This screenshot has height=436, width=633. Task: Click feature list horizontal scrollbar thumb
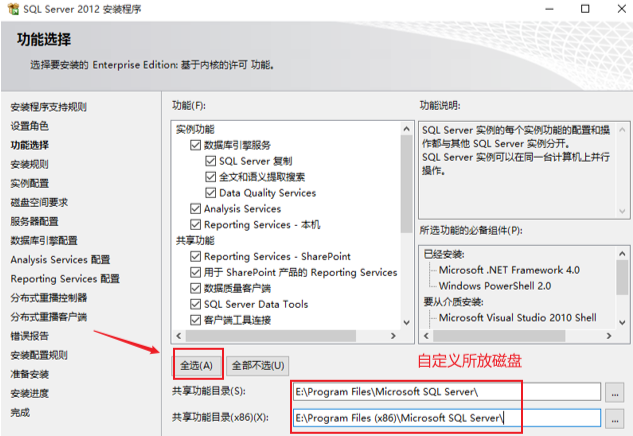tap(270, 336)
